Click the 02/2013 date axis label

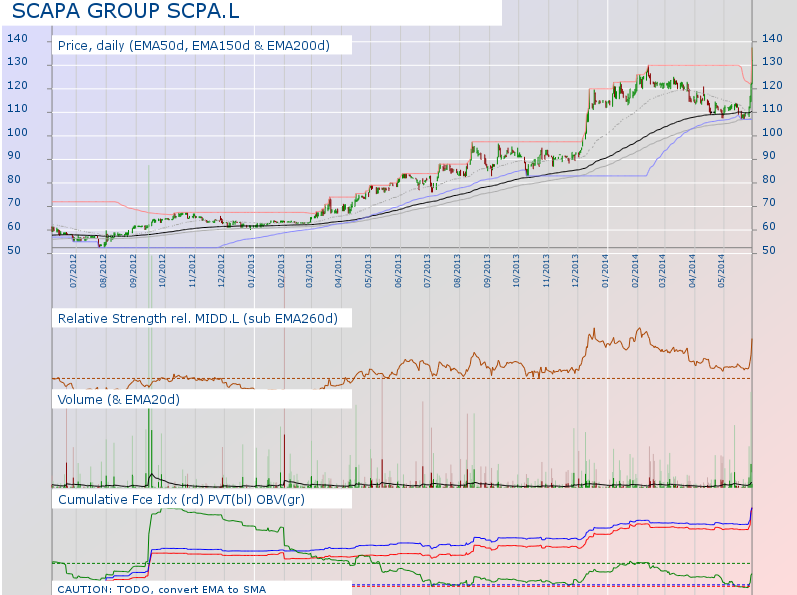tap(281, 271)
